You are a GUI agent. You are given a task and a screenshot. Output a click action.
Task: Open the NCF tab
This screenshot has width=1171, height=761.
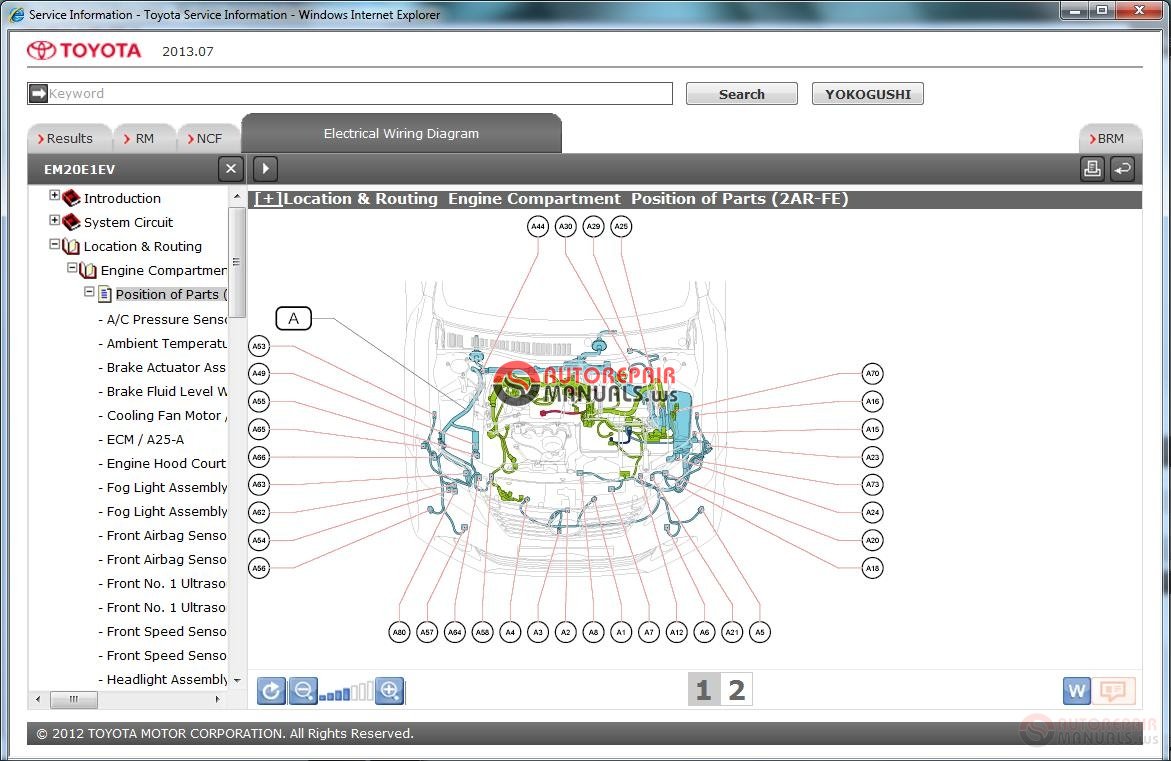tap(209, 138)
